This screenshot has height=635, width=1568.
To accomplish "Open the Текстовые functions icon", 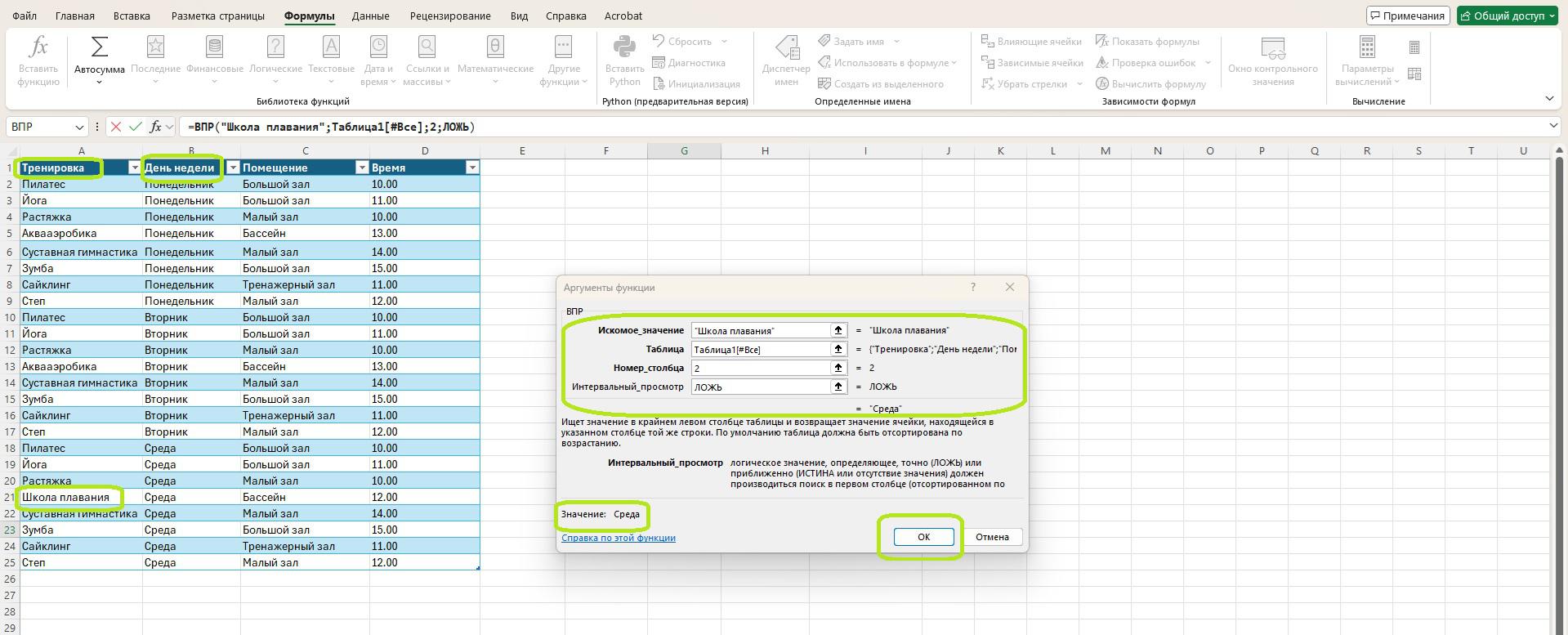I will [331, 47].
